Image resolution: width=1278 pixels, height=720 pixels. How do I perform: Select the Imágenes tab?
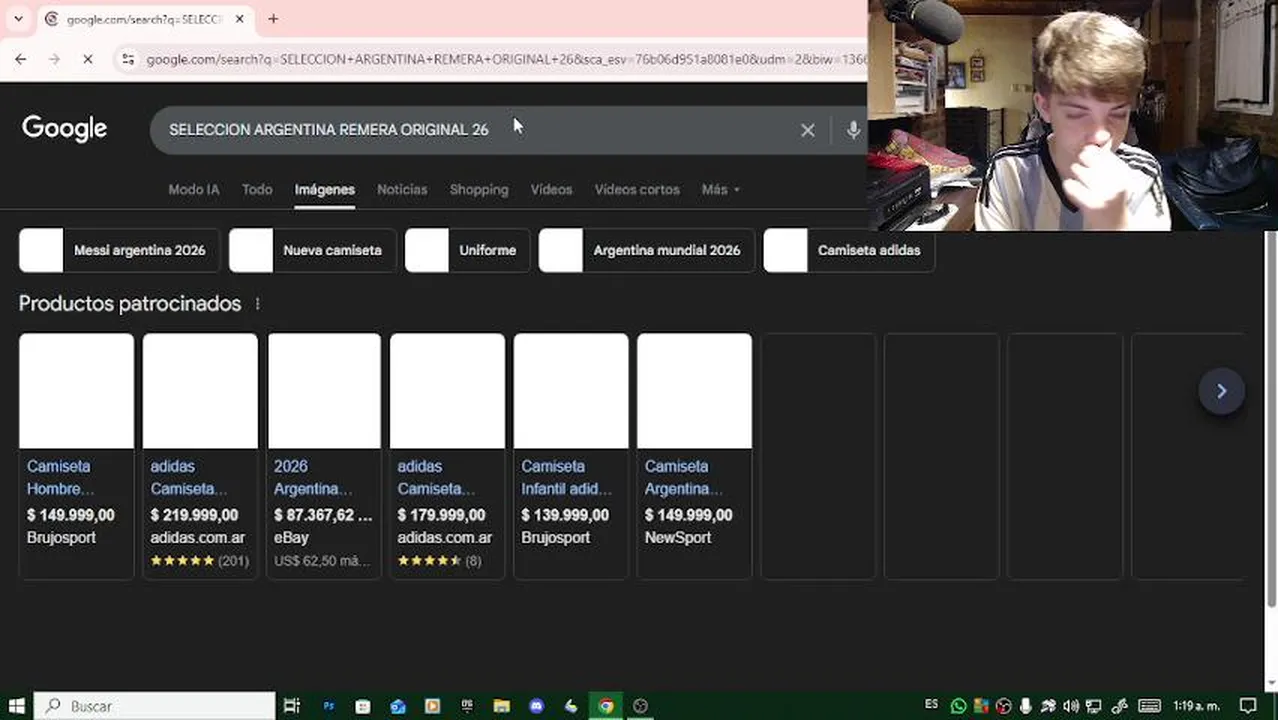[324, 189]
